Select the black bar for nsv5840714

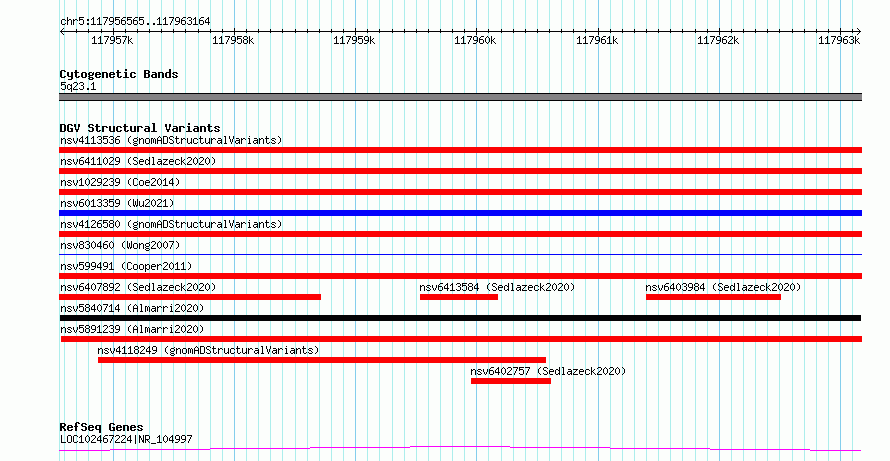[x=460, y=318]
